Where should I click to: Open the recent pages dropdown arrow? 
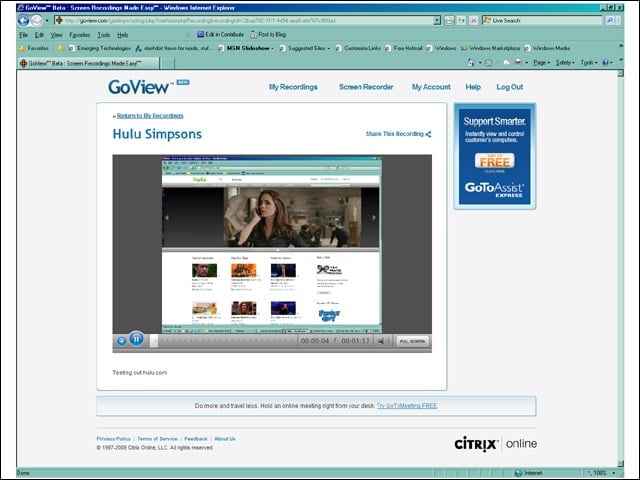click(x=47, y=20)
